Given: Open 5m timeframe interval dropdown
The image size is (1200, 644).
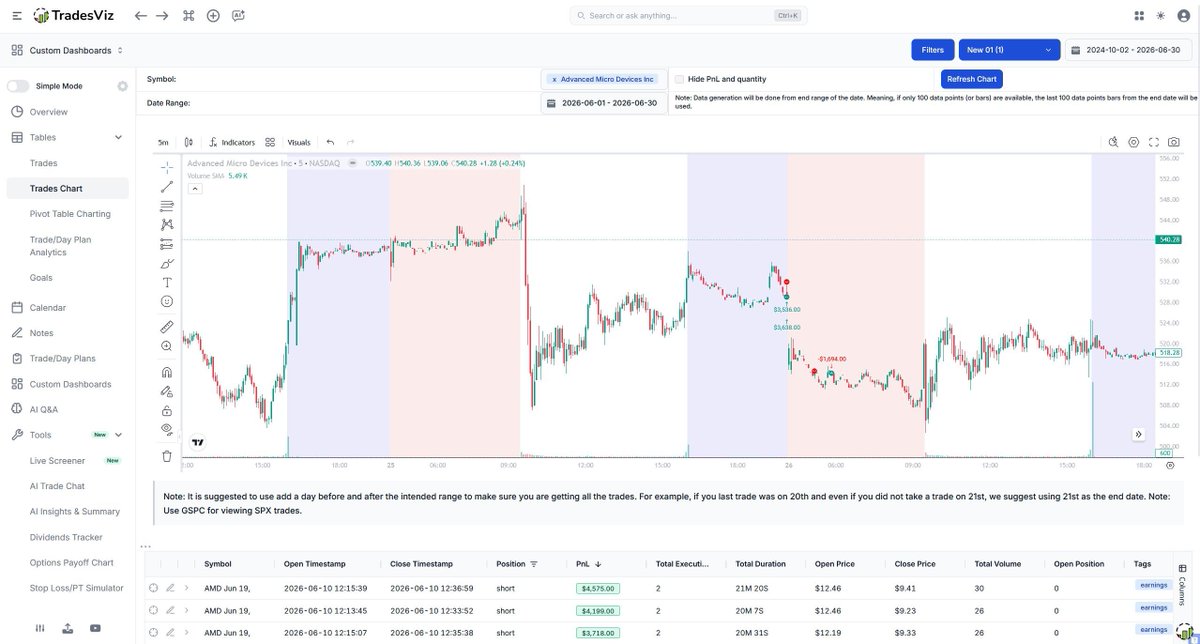Looking at the screenshot, I should pos(162,142).
